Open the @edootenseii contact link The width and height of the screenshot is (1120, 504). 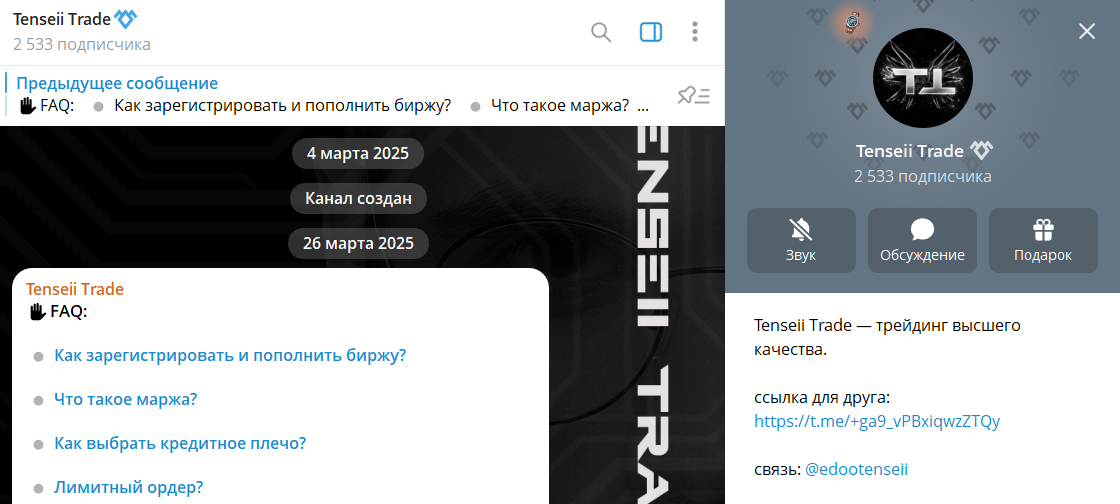(856, 470)
